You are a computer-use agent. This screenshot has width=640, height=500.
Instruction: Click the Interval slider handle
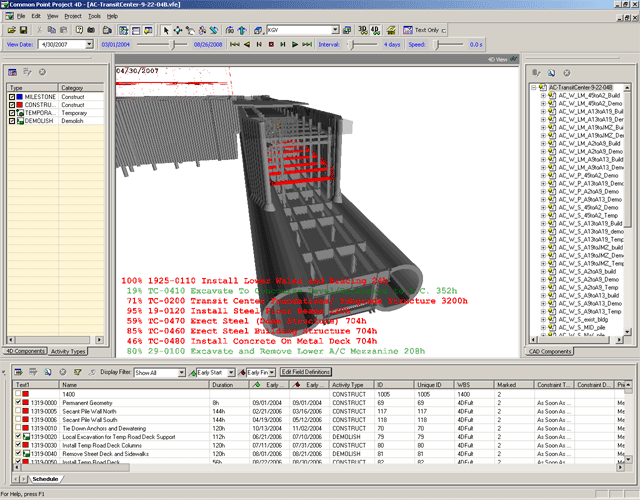click(352, 44)
